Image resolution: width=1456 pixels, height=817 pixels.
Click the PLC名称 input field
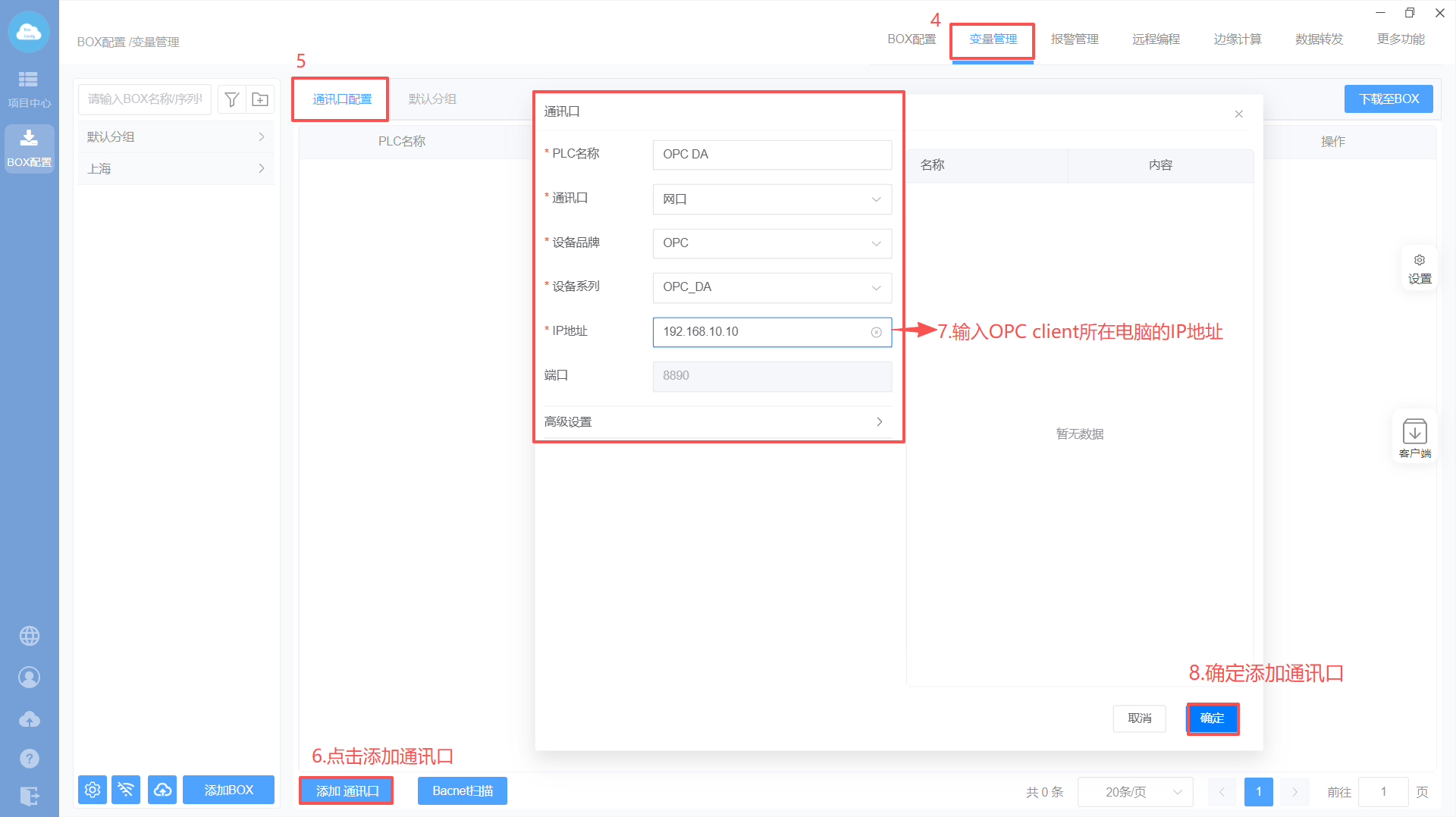click(771, 155)
